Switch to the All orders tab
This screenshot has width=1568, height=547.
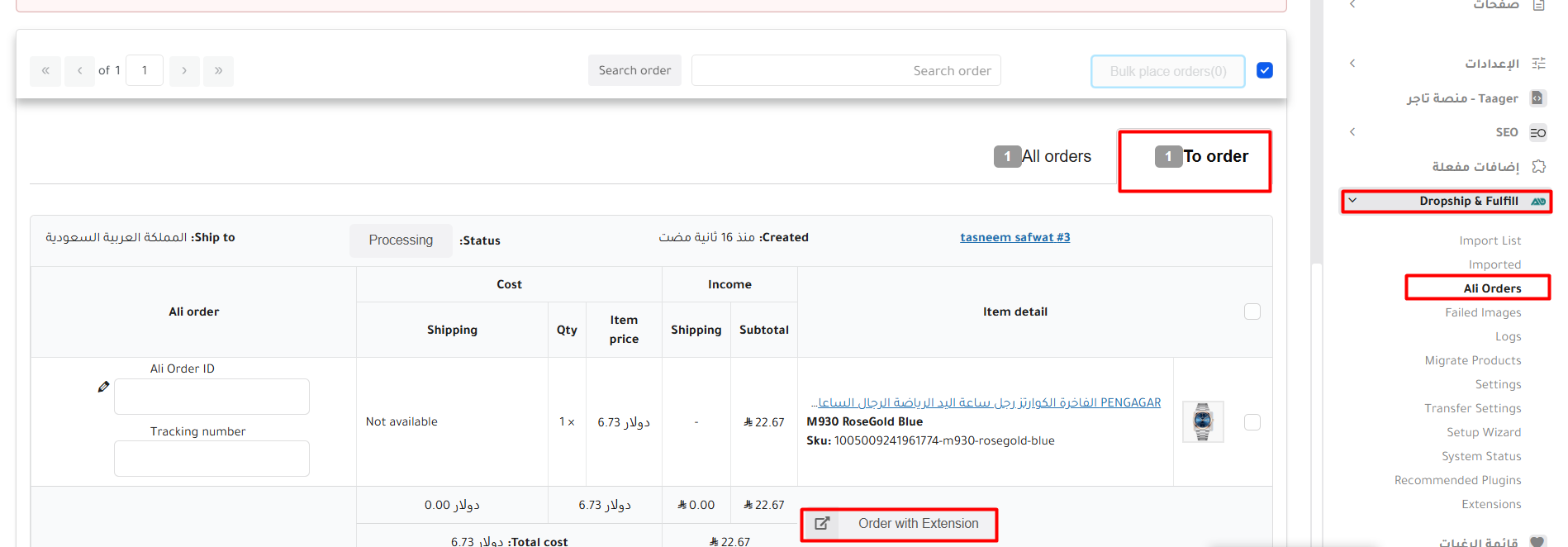1055,156
